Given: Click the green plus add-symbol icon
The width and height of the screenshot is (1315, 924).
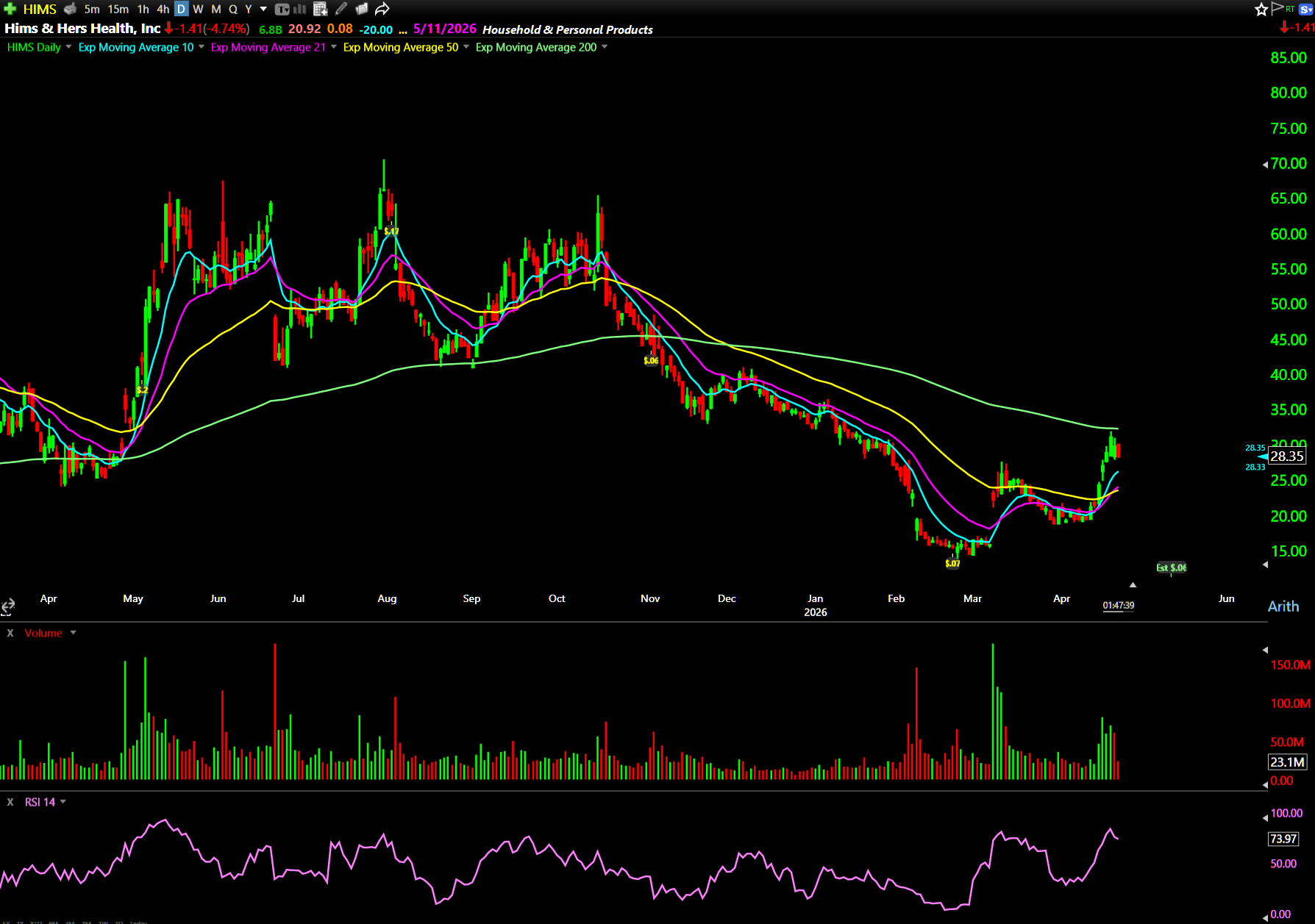Looking at the screenshot, I should tap(10, 9).
